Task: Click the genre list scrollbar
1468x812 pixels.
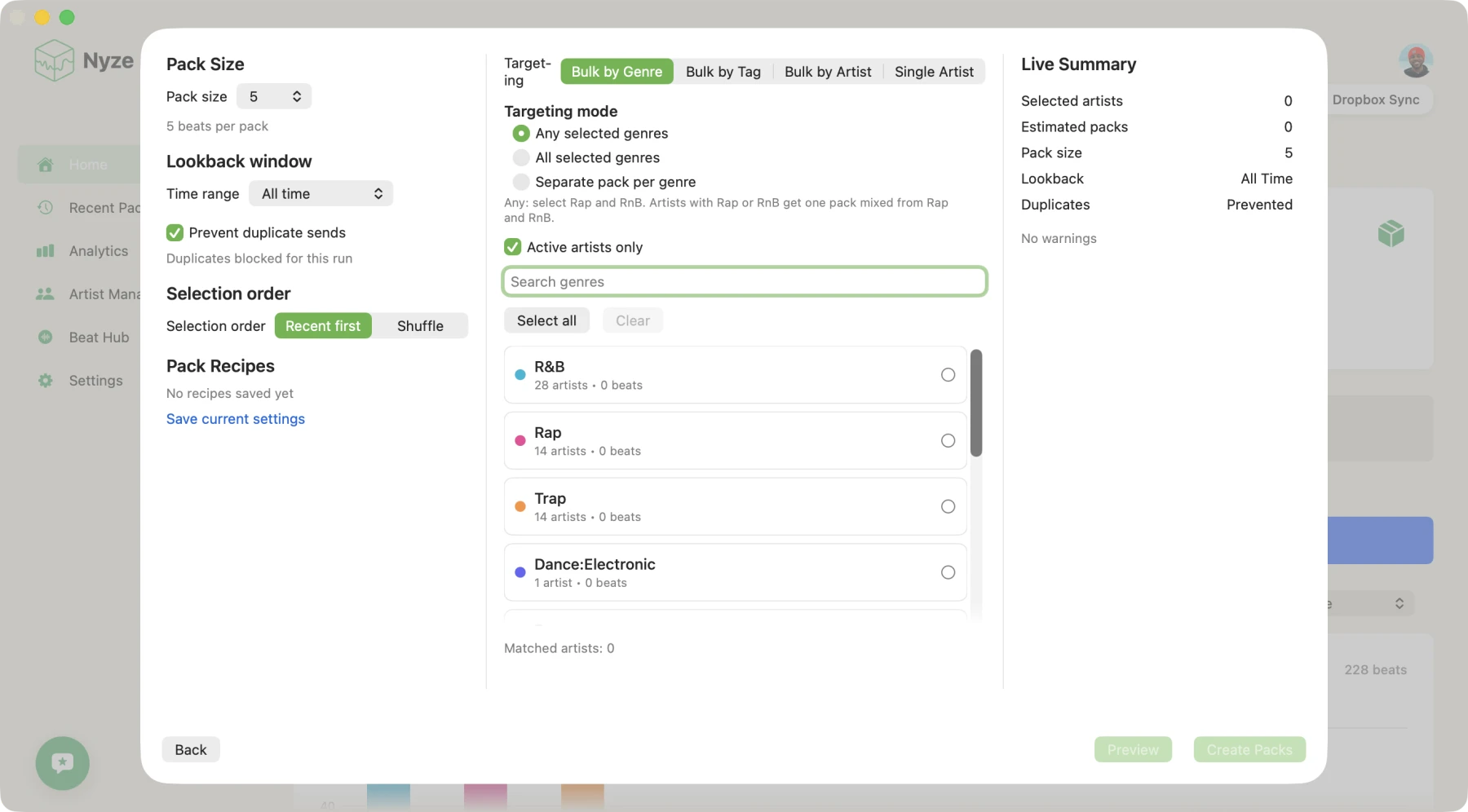Action: (976, 403)
